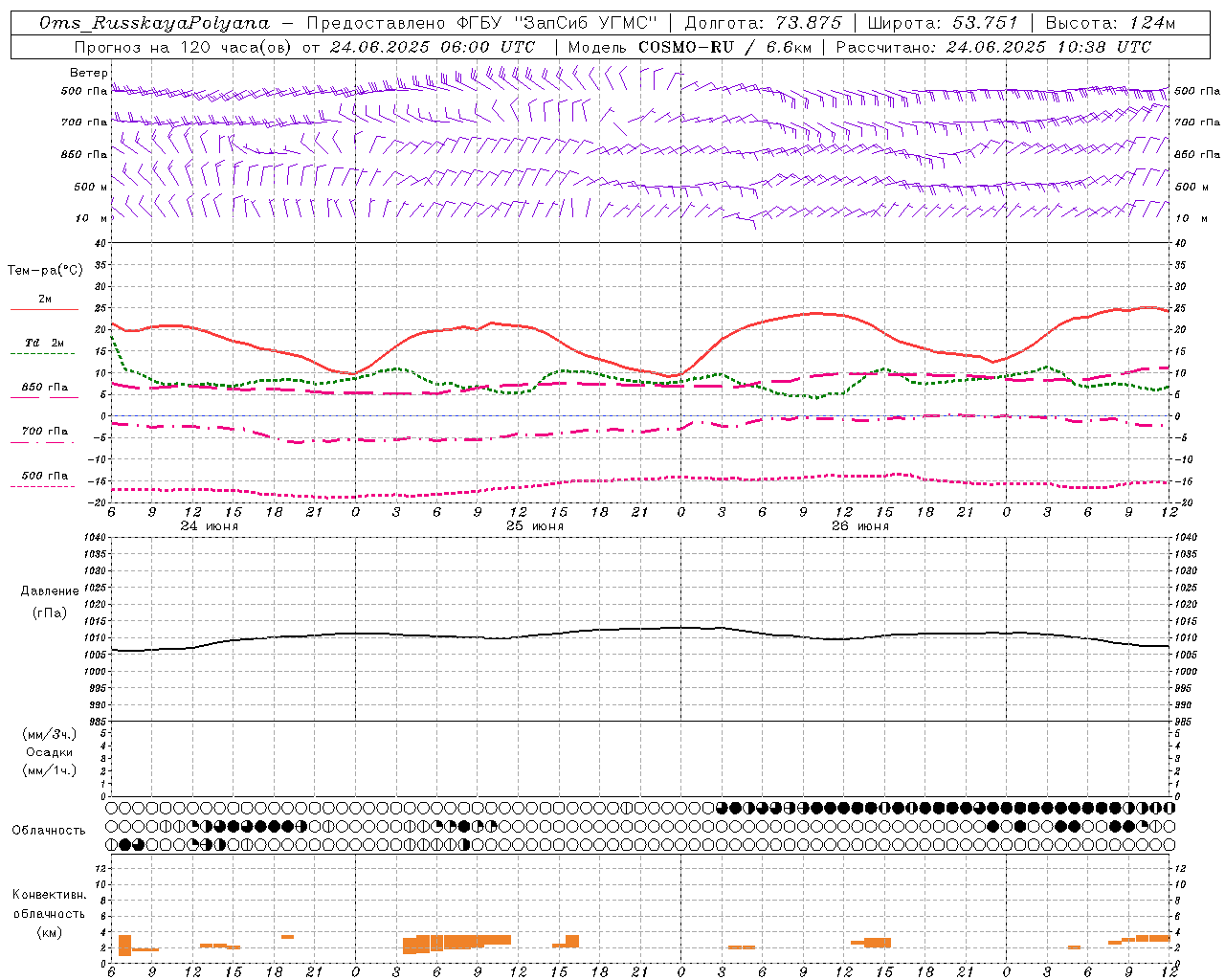Click the Td 2м dew point legend entry
Viewport: 1225px width, 980px height.
[x=45, y=343]
